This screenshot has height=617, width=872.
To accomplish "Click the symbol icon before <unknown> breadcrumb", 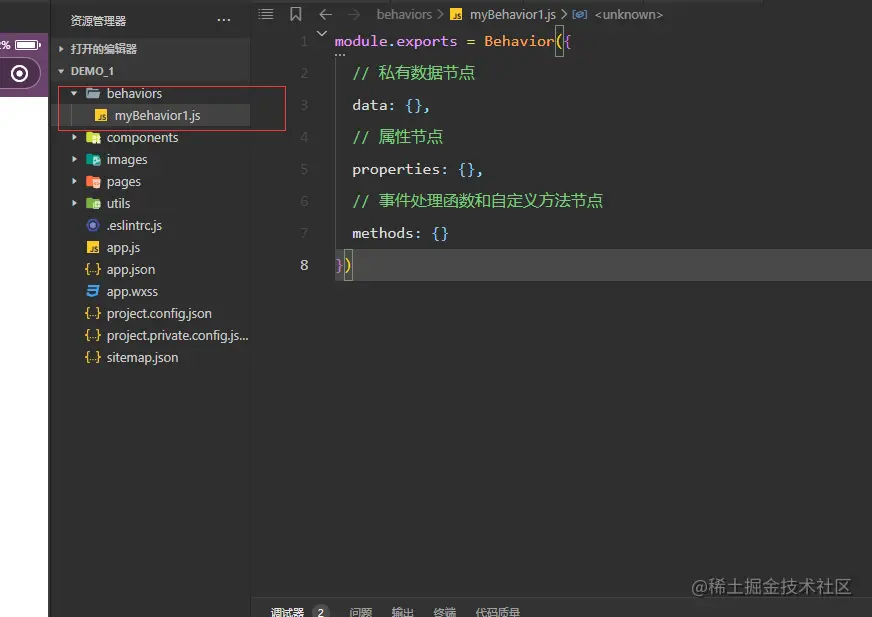I will click(x=579, y=14).
